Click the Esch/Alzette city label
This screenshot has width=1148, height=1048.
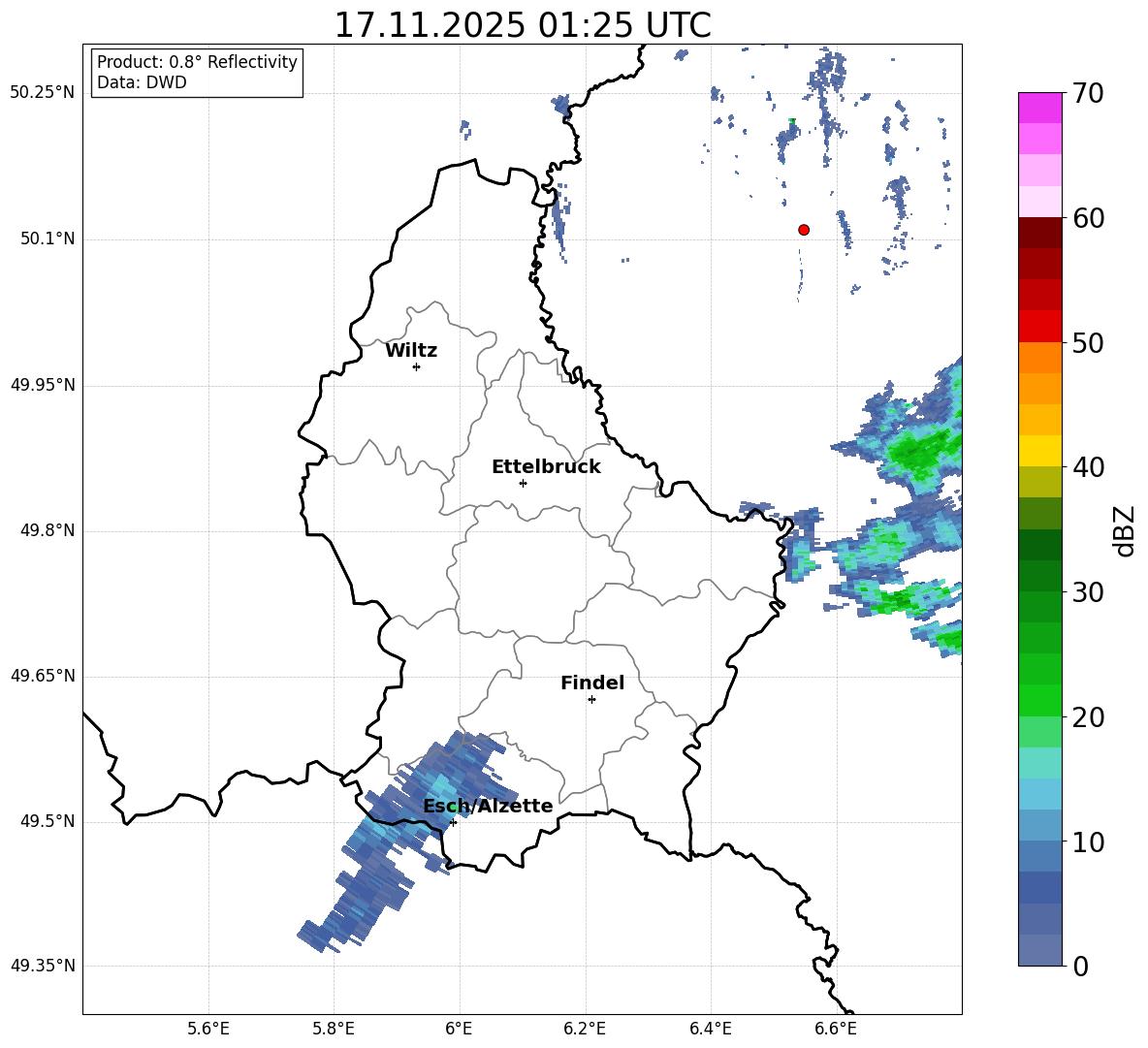pos(488,807)
